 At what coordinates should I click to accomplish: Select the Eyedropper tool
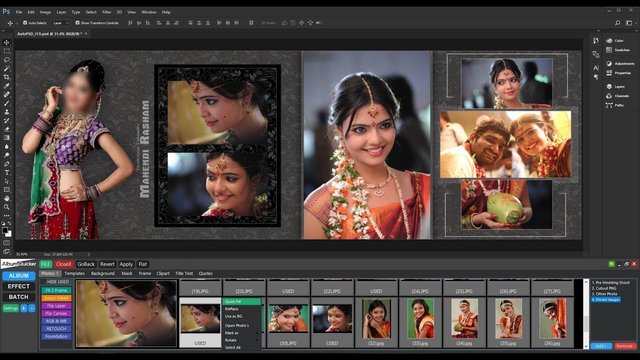point(7,86)
